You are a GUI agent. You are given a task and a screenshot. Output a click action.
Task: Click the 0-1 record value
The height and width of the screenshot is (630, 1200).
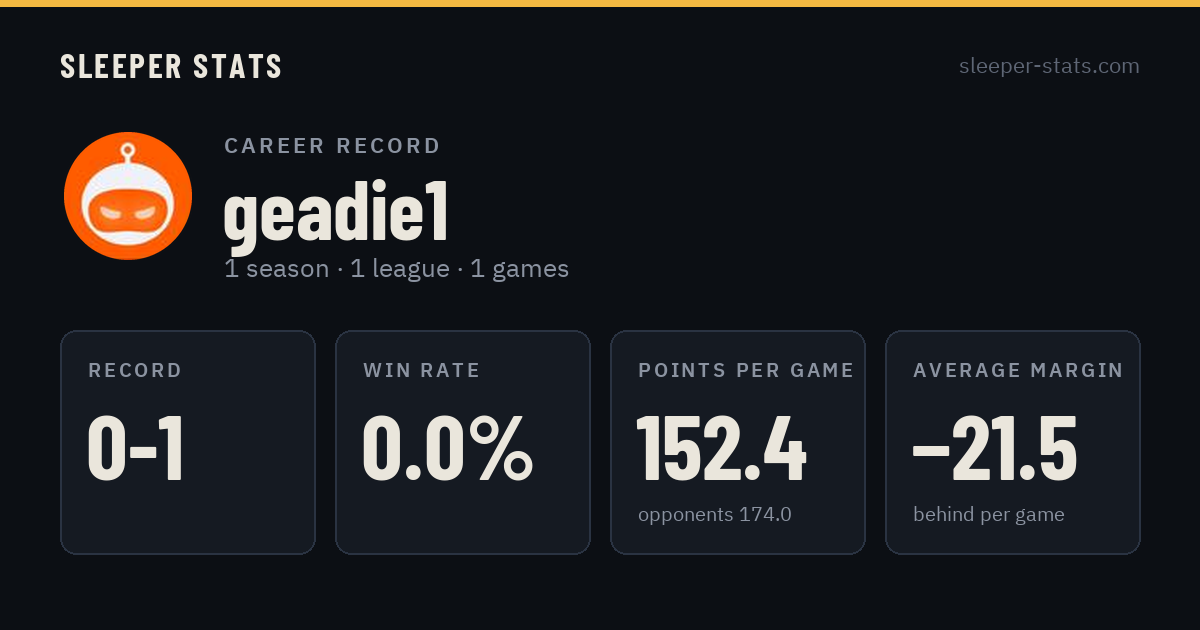coord(136,449)
